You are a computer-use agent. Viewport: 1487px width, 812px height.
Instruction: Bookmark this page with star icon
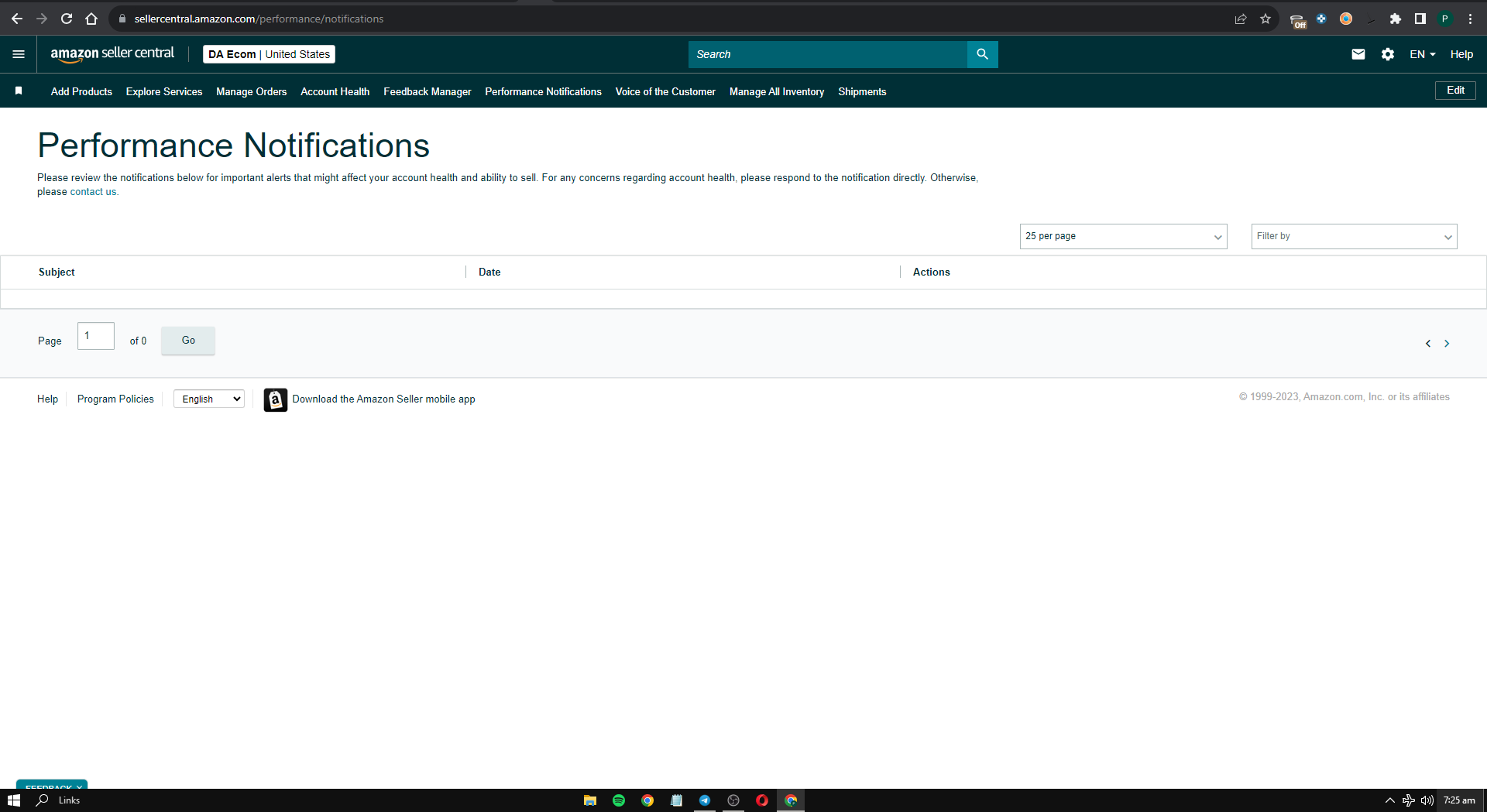click(x=1265, y=19)
